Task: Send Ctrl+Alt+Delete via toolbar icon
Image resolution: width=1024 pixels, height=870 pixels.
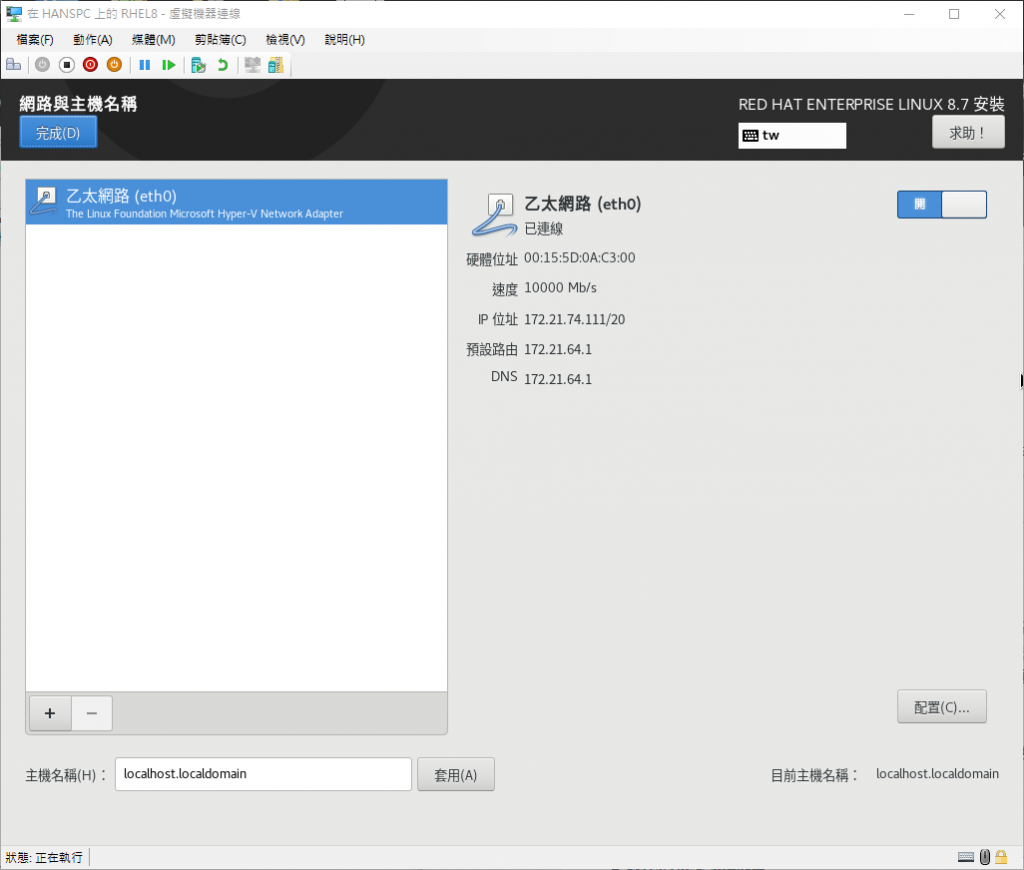Action: tap(14, 65)
